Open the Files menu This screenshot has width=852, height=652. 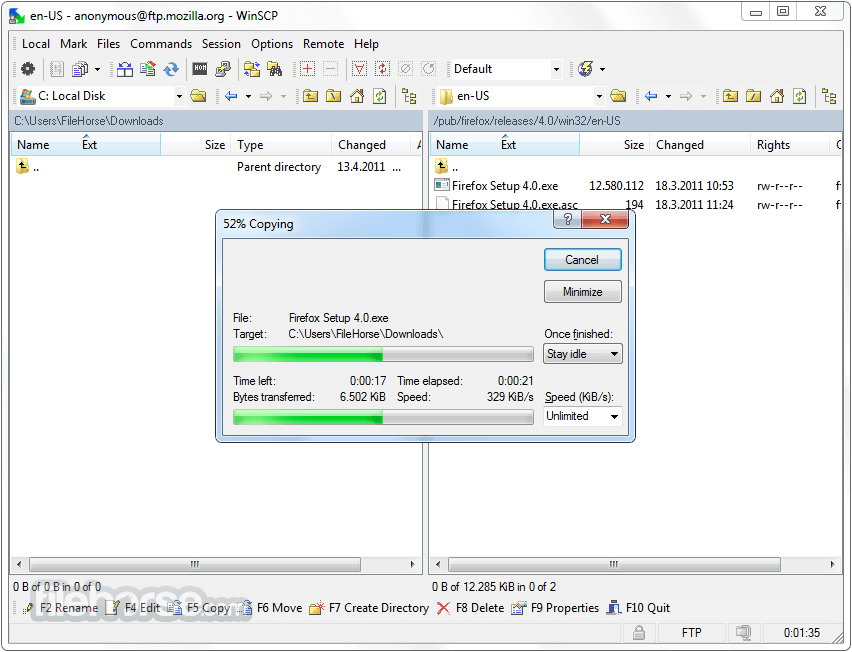[x=109, y=44]
